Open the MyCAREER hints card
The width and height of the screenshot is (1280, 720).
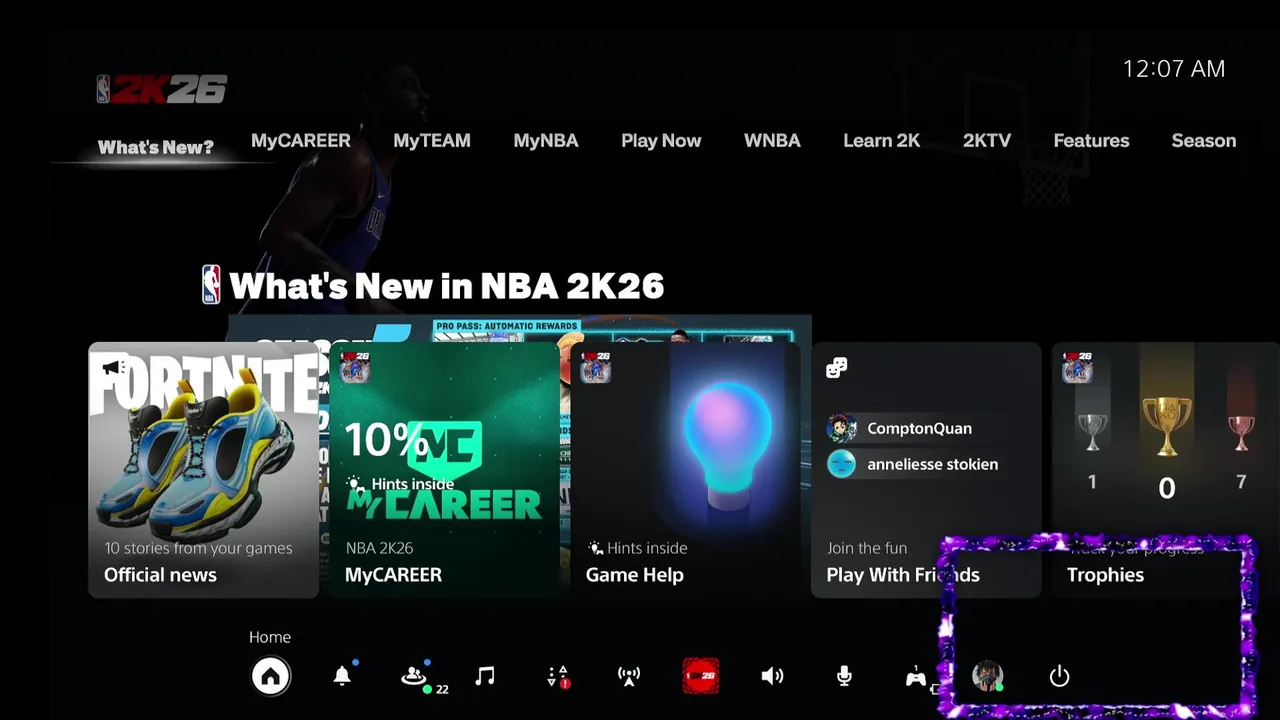point(444,470)
